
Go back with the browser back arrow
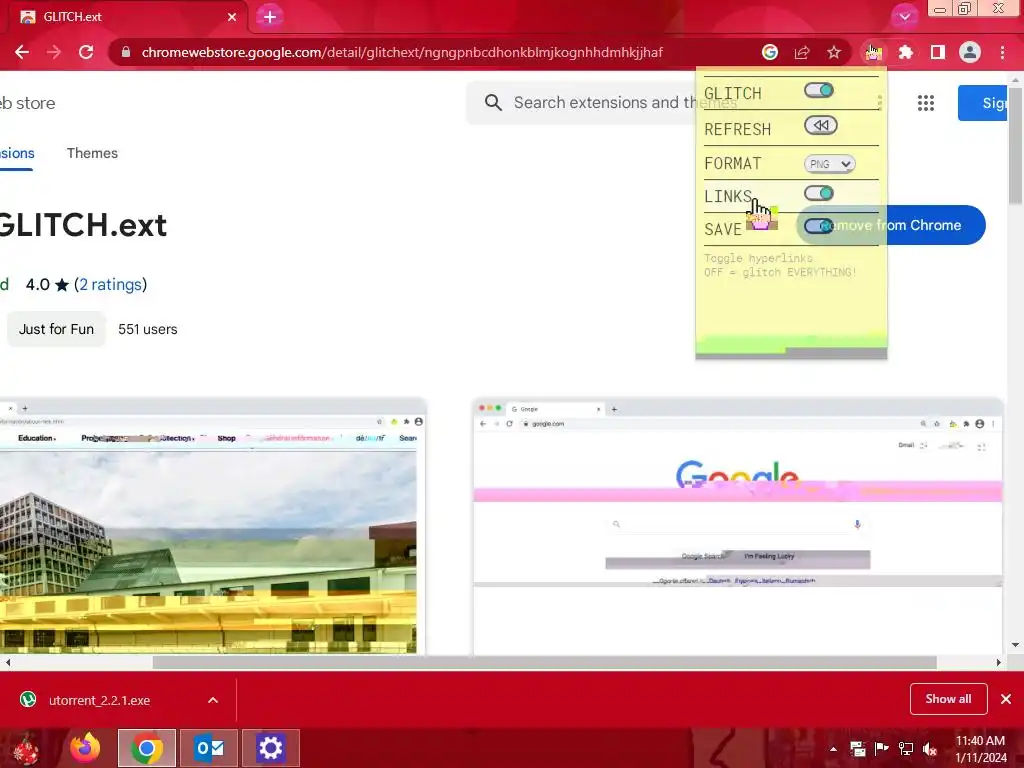[22, 52]
